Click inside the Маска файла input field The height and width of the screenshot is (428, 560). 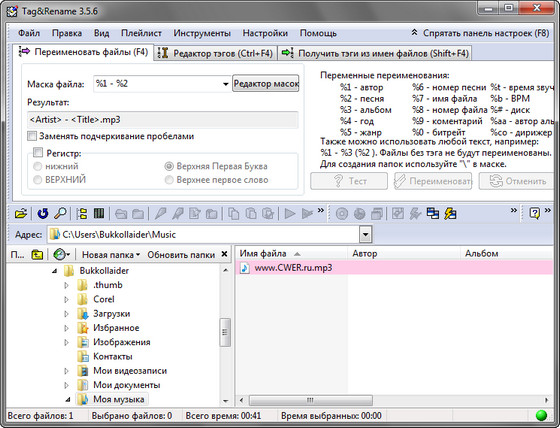click(157, 84)
